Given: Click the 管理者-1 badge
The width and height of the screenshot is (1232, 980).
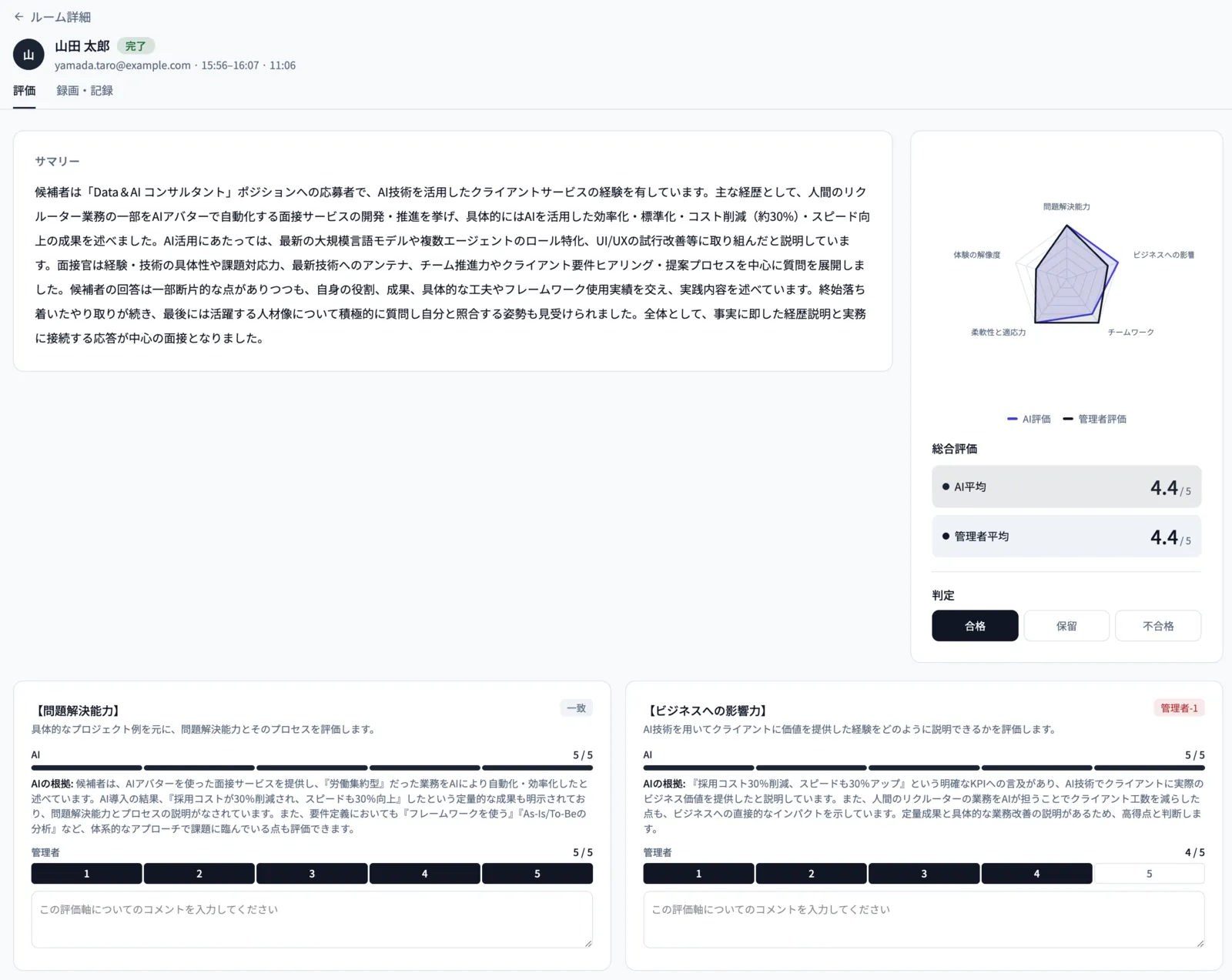Looking at the screenshot, I should 1179,708.
